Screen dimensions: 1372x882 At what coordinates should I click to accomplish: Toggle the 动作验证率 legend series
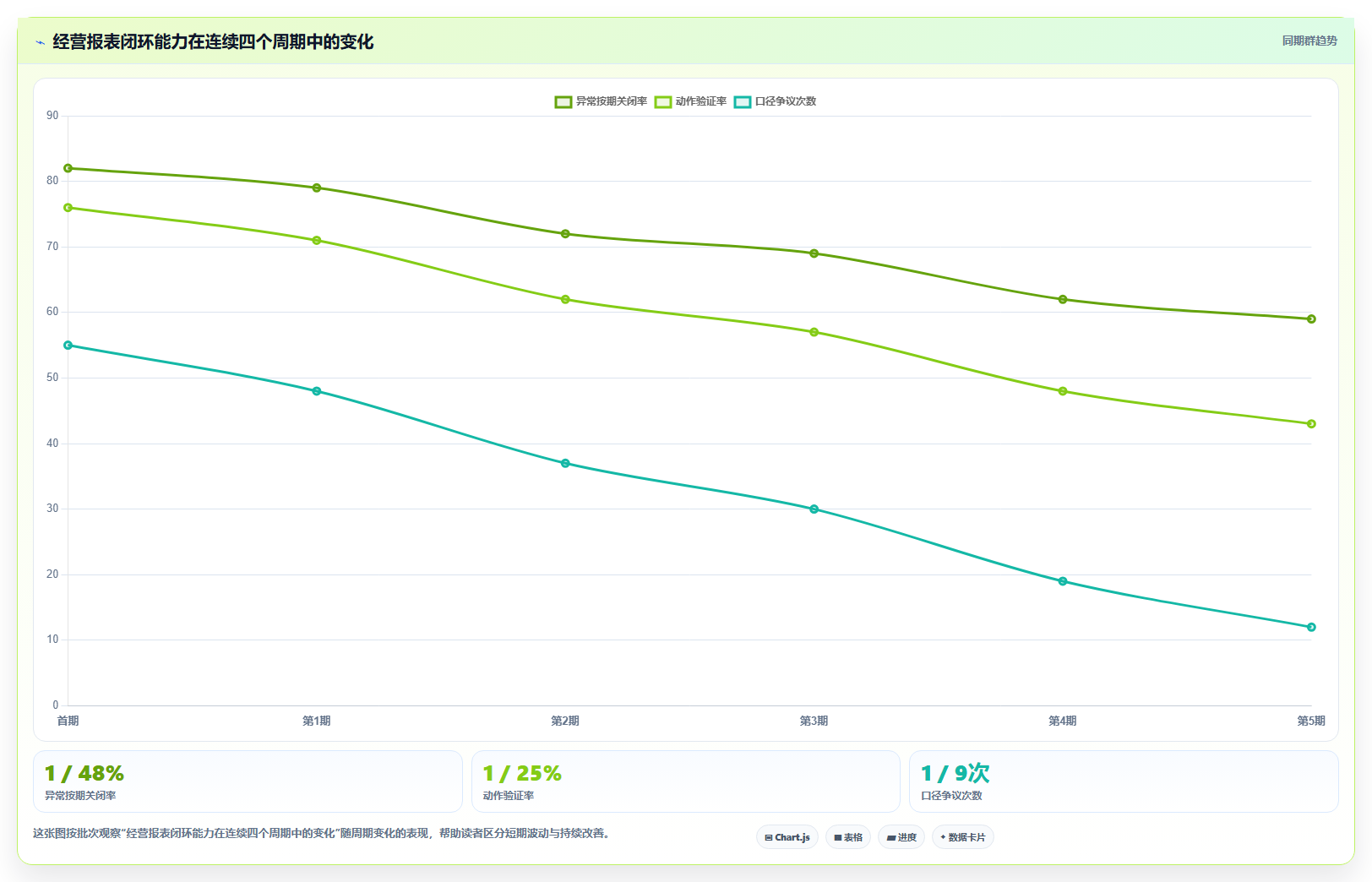coord(690,101)
